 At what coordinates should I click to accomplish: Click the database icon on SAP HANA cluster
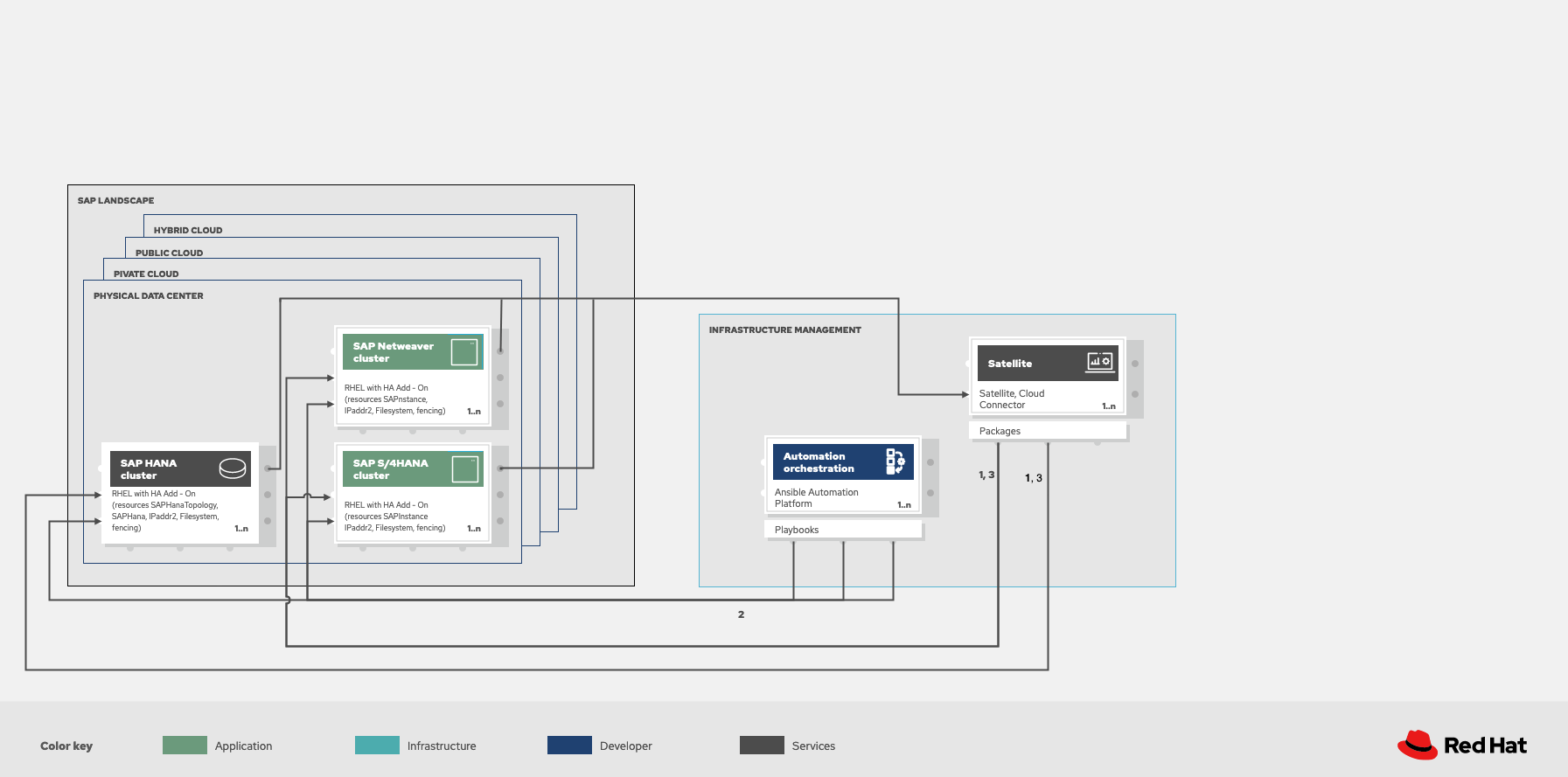tap(233, 468)
